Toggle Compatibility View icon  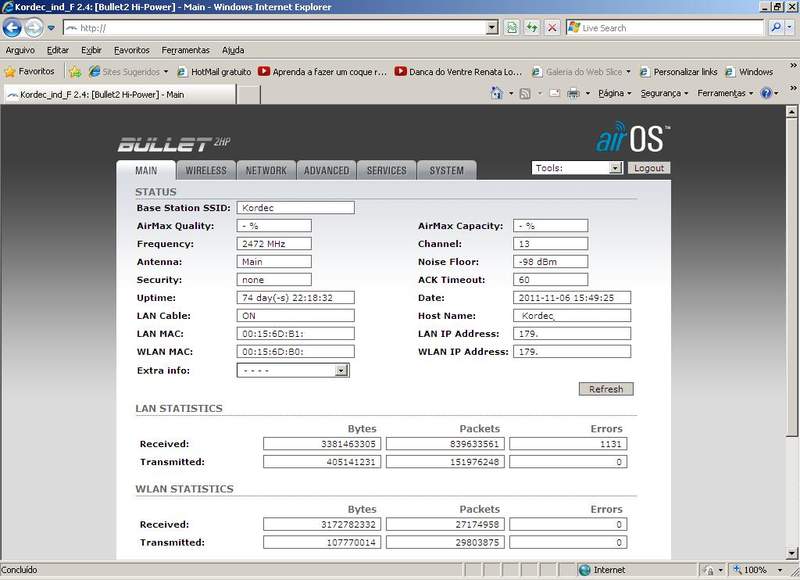pos(511,28)
